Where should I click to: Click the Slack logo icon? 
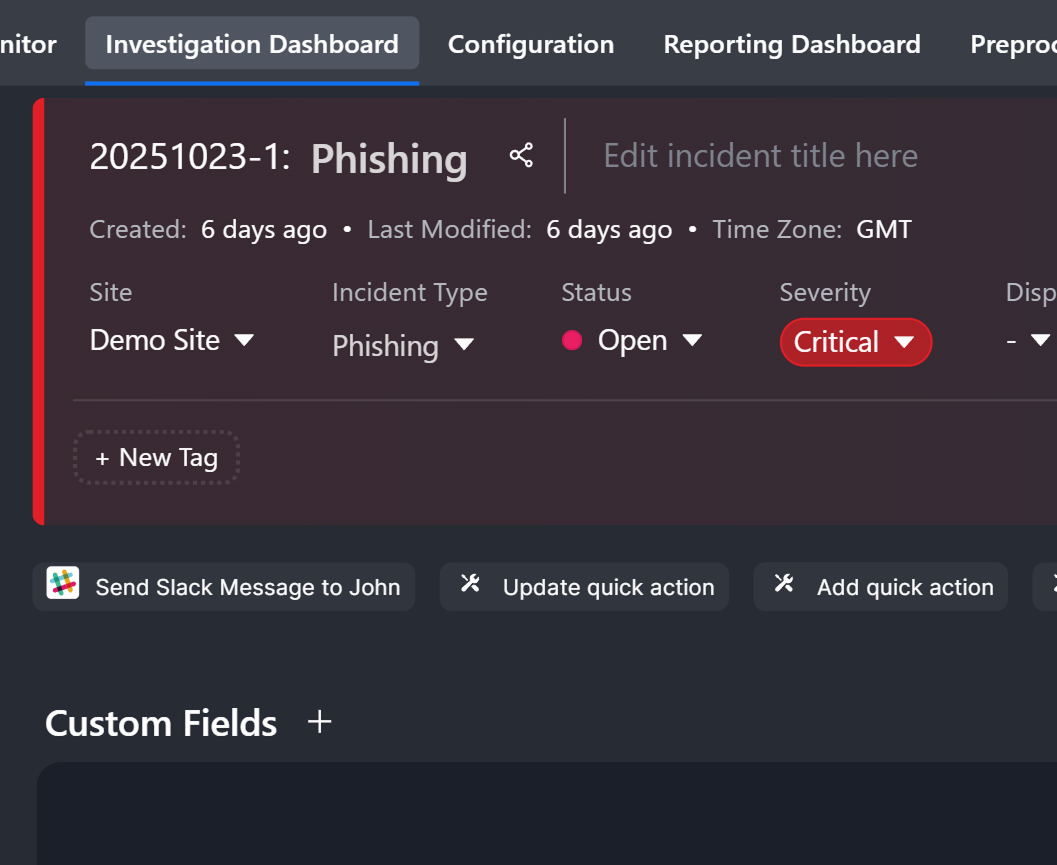[63, 586]
